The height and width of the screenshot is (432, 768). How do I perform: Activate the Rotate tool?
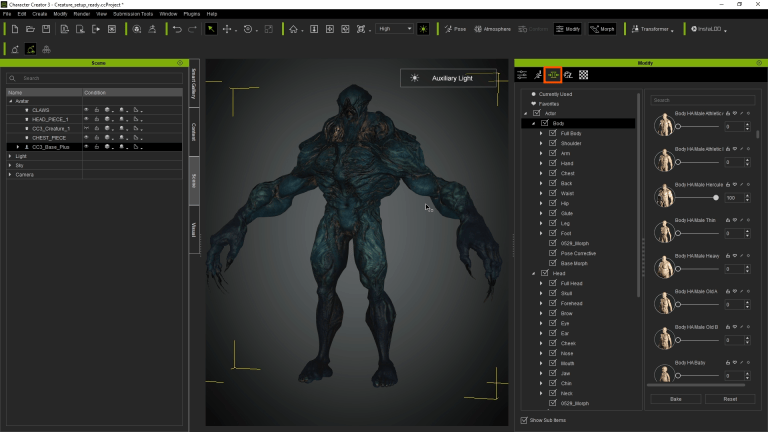click(248, 29)
